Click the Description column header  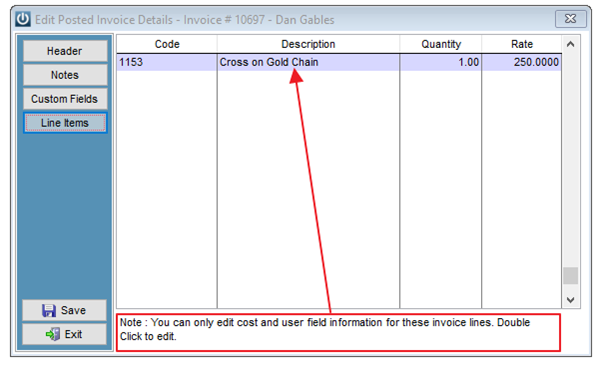coord(308,44)
